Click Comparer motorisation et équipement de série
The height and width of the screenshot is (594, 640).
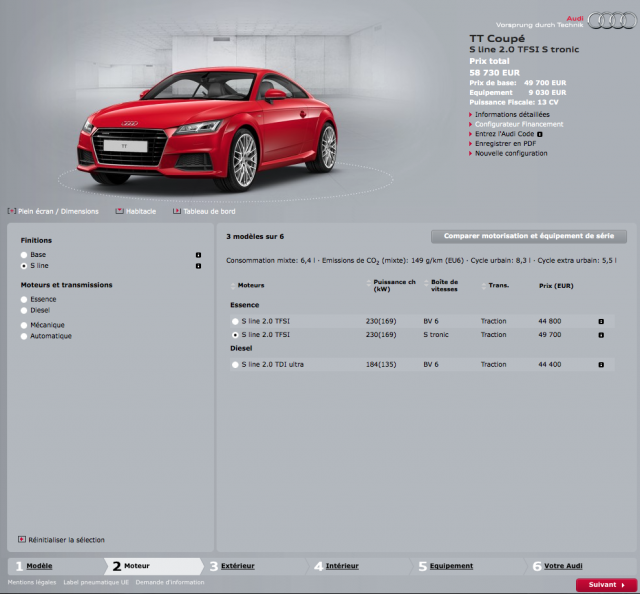pyautogui.click(x=529, y=236)
